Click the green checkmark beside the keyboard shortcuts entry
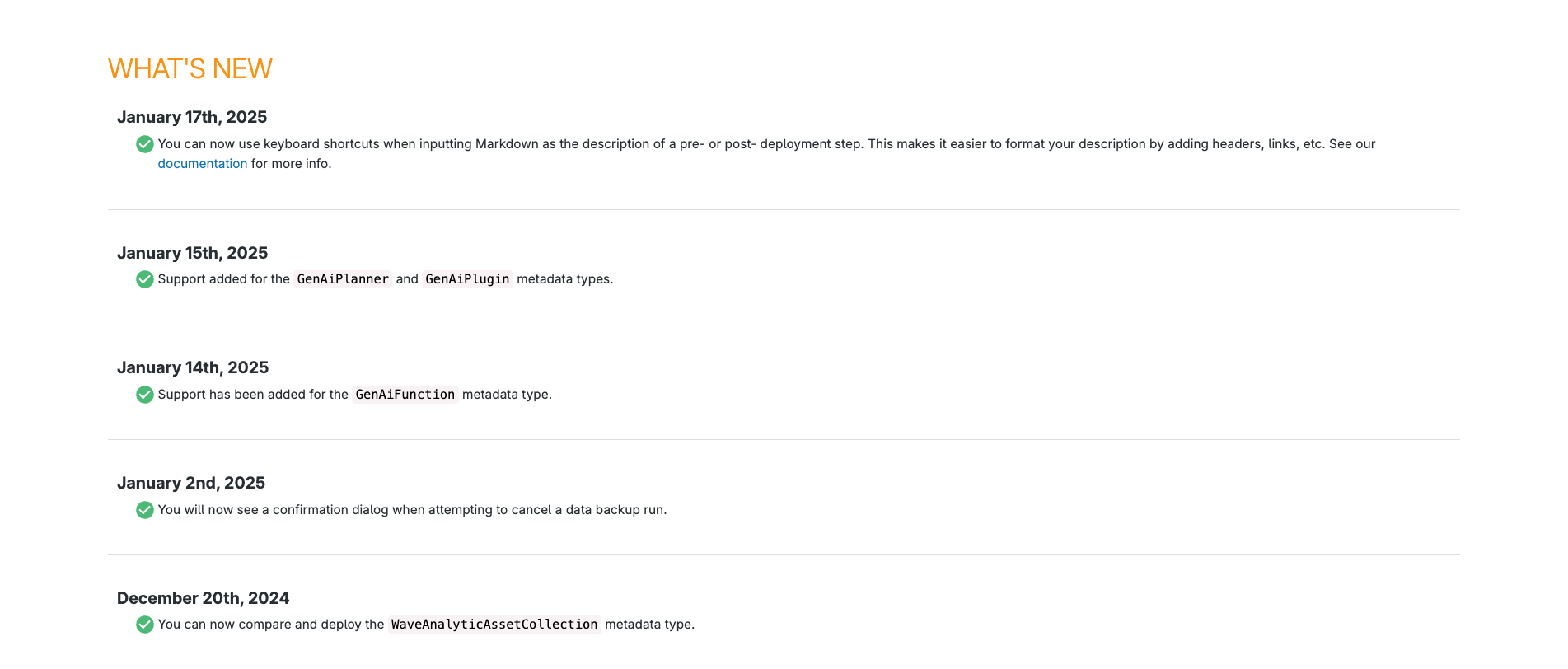1568x669 pixels. tap(144, 144)
